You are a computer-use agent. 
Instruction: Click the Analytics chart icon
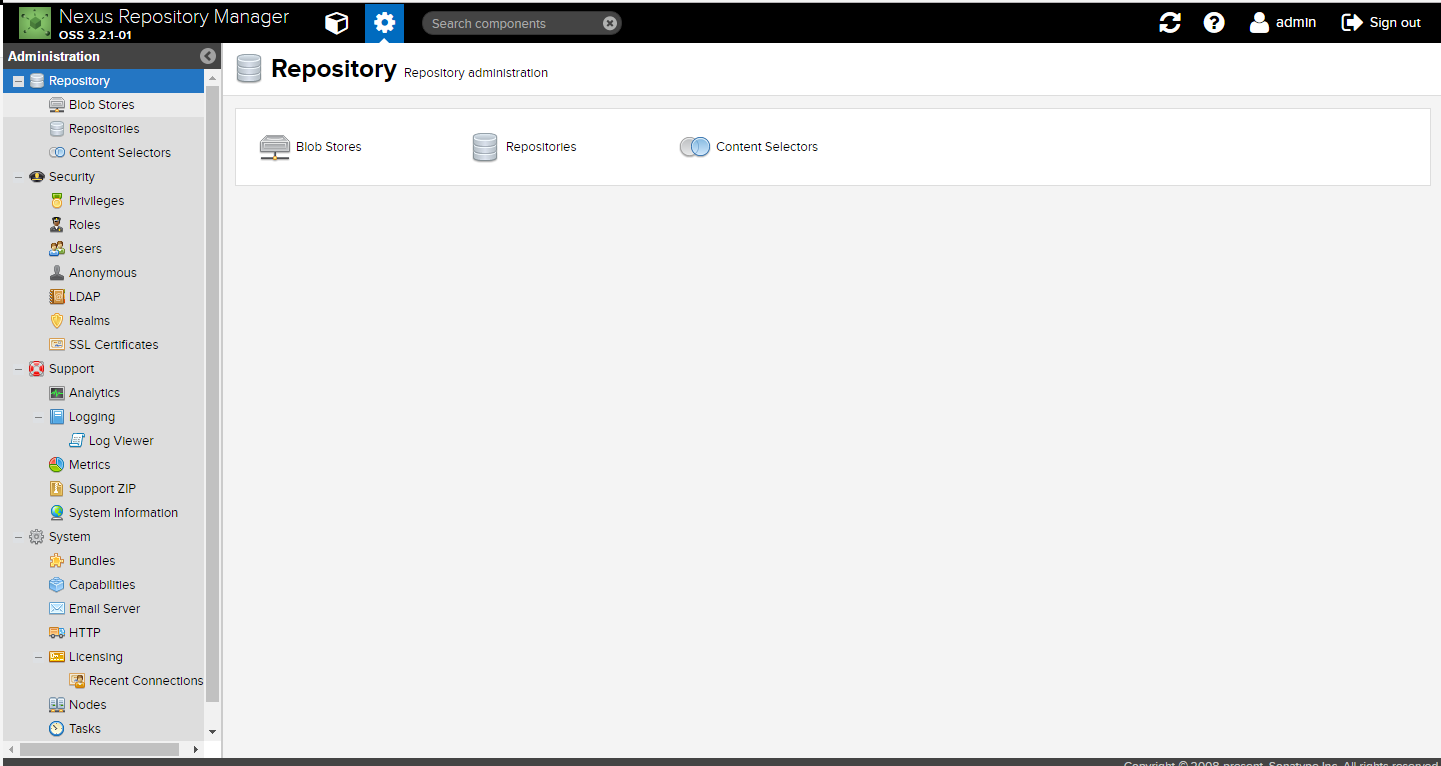click(x=57, y=392)
